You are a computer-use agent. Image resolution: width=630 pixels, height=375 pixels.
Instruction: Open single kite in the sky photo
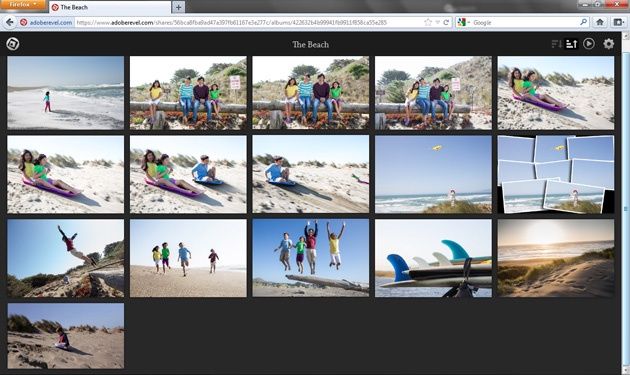tap(433, 174)
